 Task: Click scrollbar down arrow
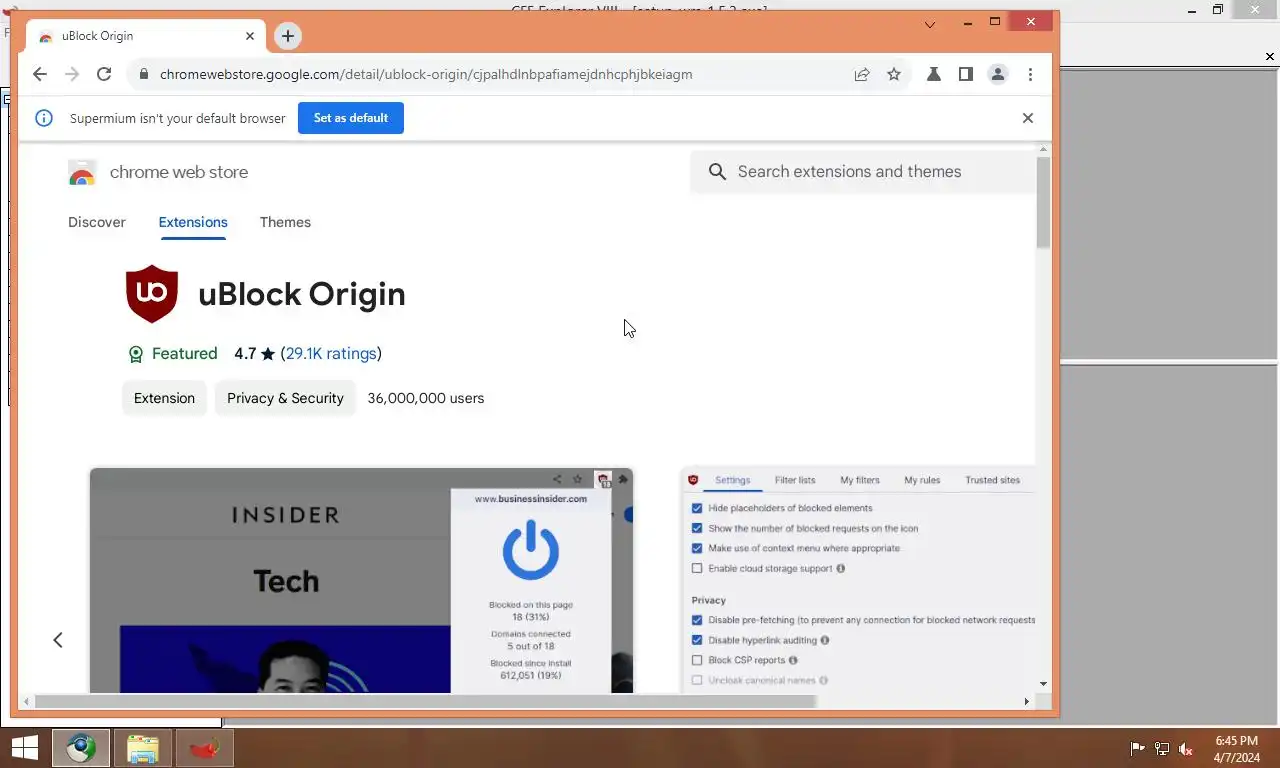pos(1043,684)
